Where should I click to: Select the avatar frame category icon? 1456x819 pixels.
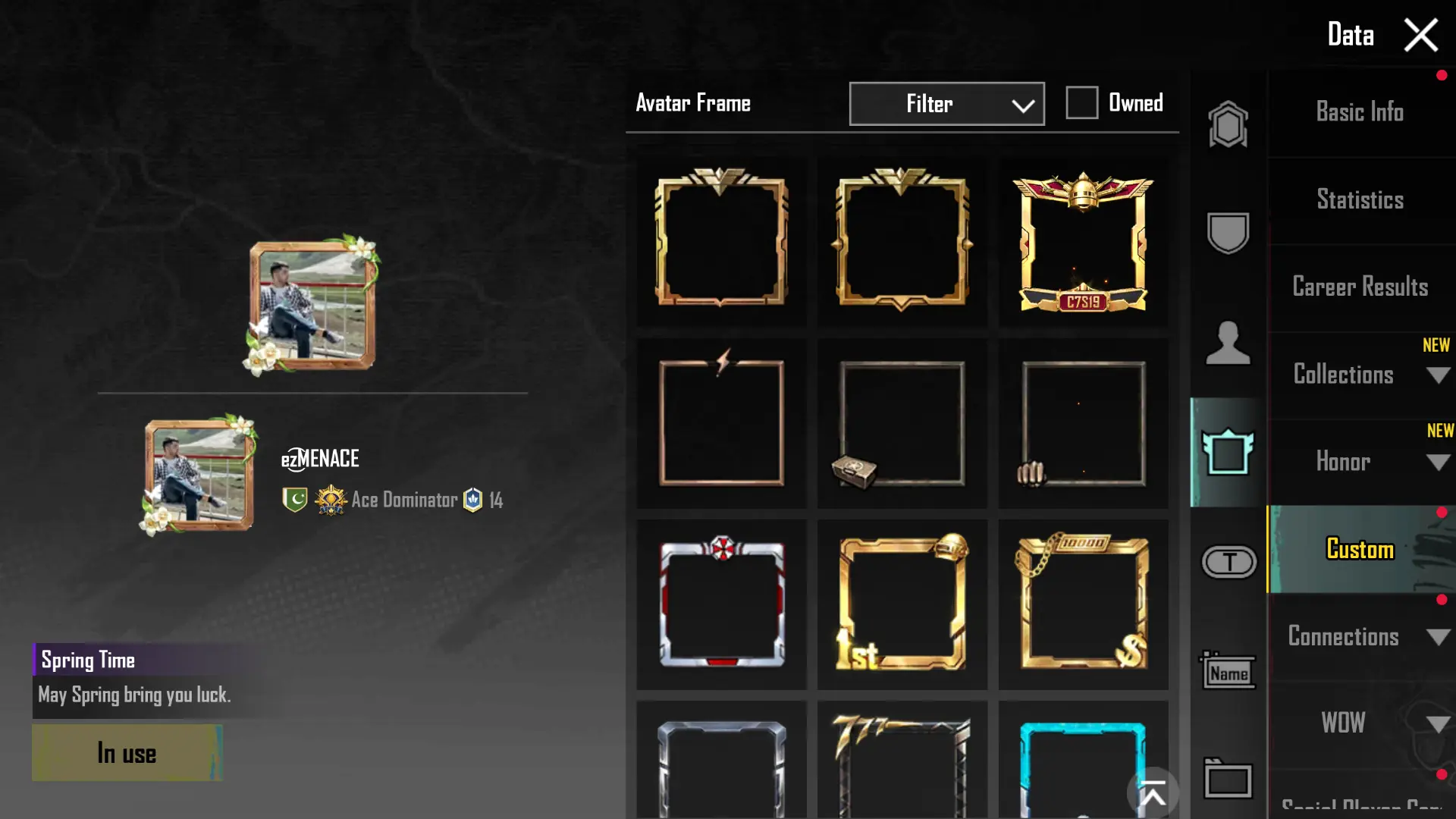[x=1228, y=452]
